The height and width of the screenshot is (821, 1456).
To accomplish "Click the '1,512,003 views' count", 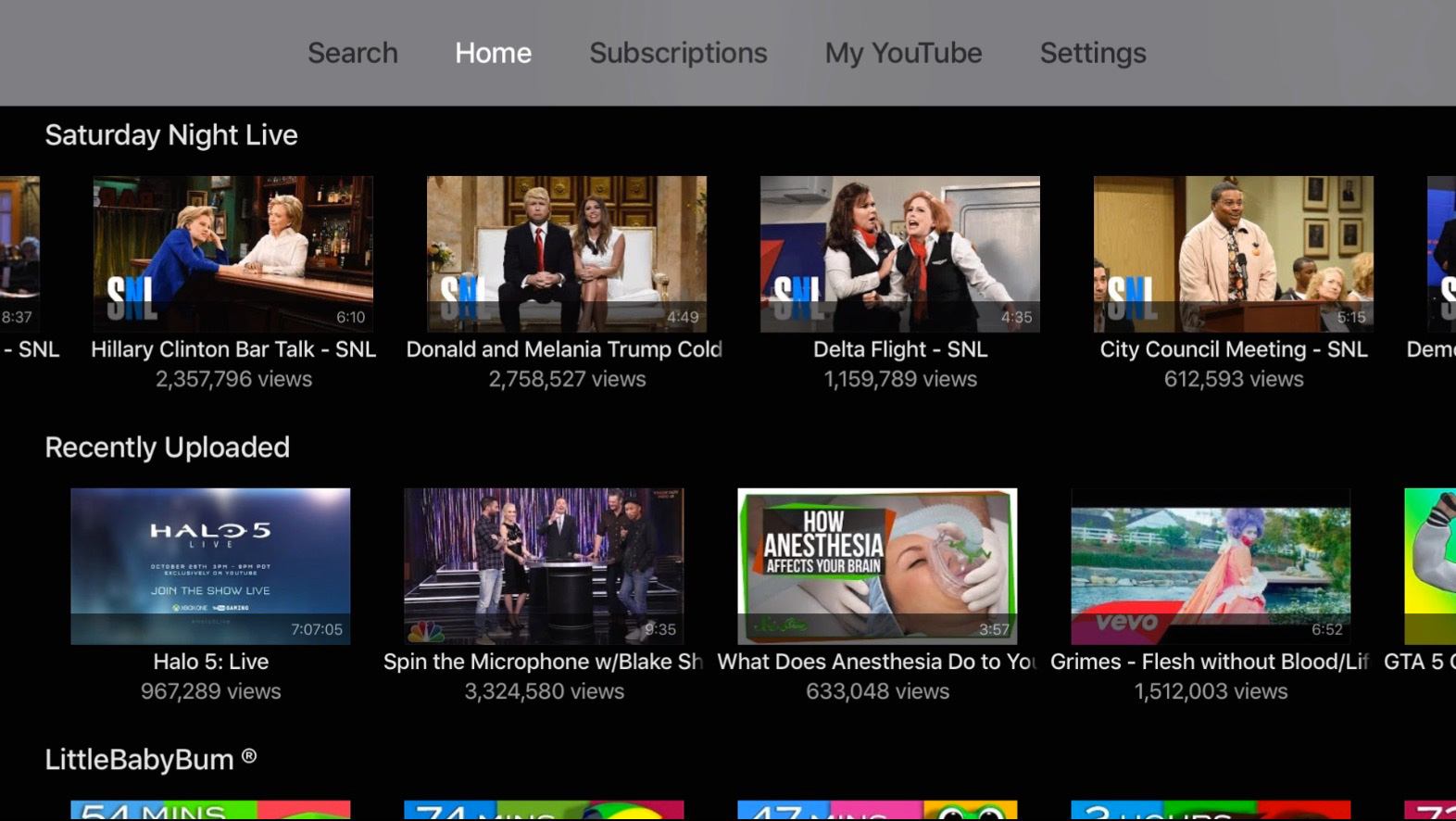I will [x=1211, y=691].
